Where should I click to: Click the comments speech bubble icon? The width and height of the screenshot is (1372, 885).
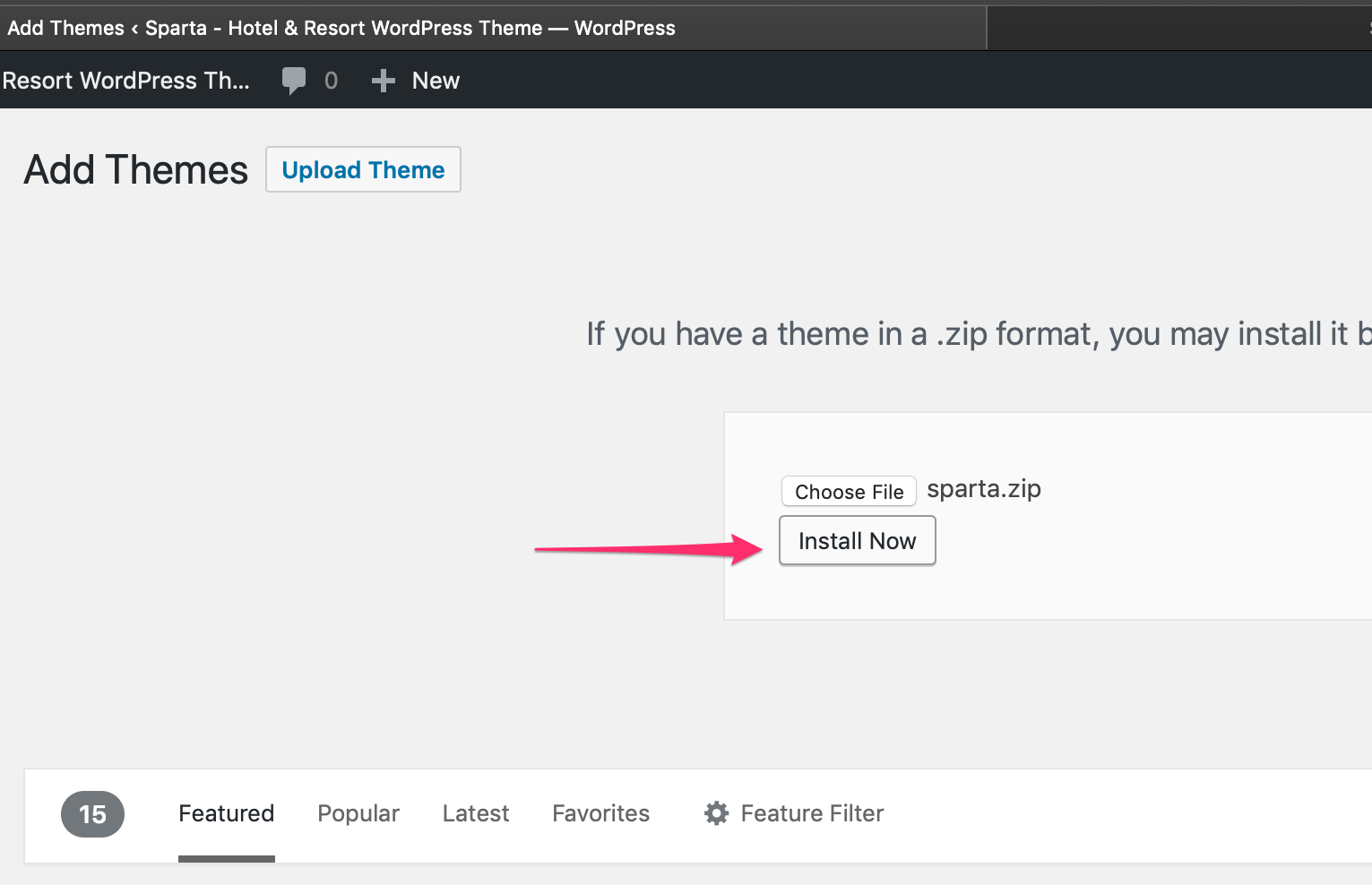click(x=293, y=81)
